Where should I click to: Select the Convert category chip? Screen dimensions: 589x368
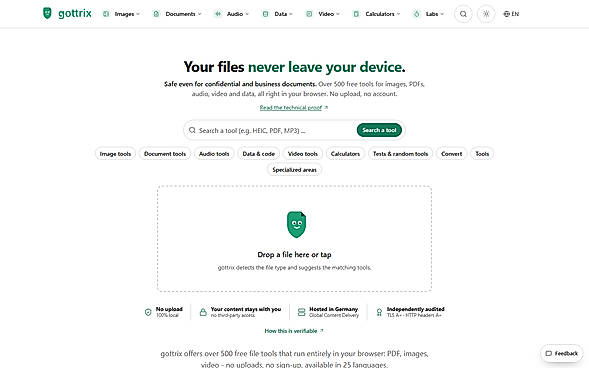click(x=452, y=154)
